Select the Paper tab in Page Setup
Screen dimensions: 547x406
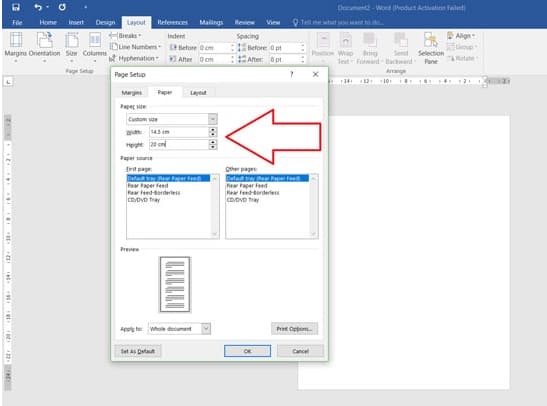tap(165, 92)
